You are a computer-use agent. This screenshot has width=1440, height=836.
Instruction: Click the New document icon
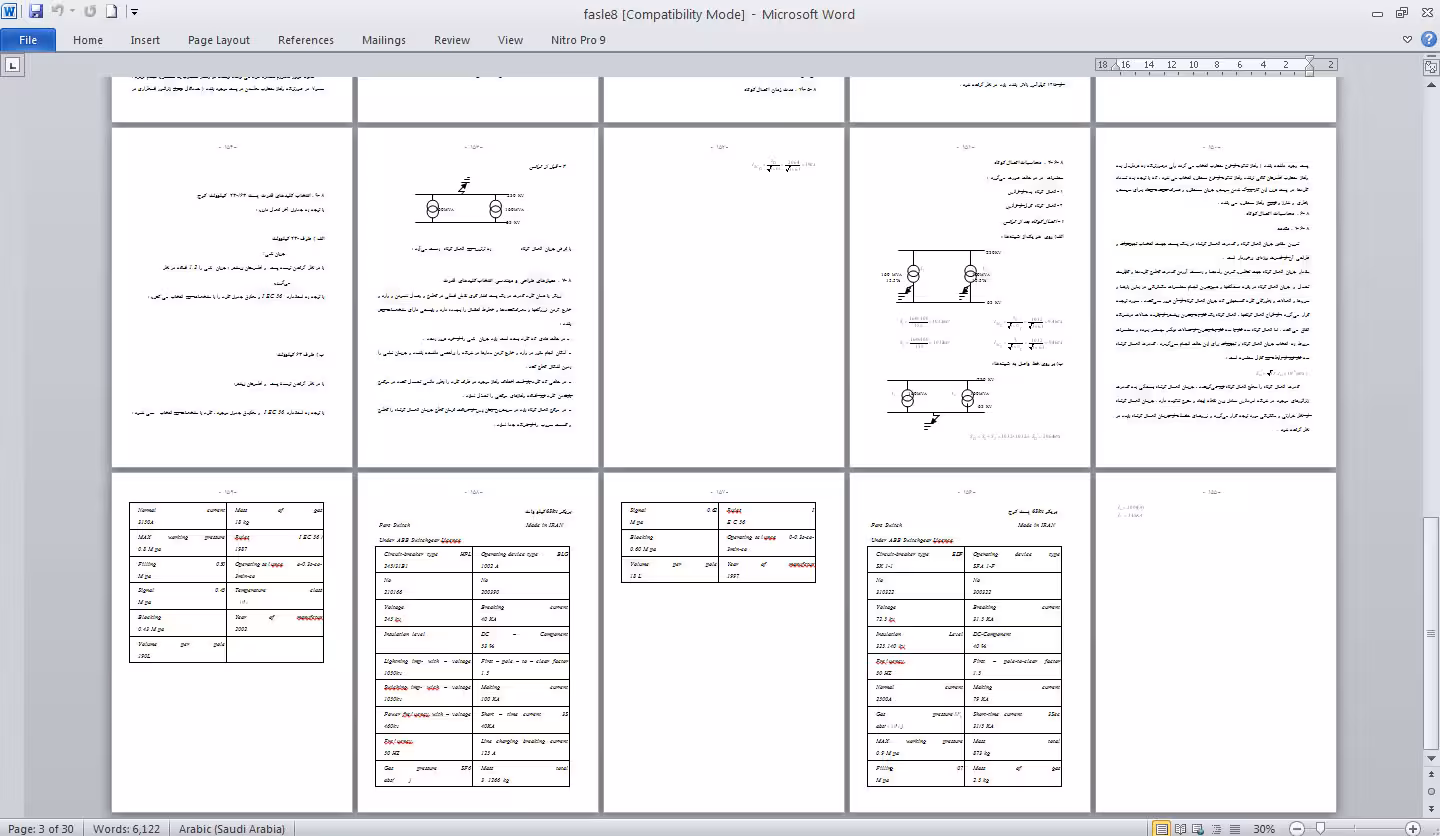click(112, 12)
